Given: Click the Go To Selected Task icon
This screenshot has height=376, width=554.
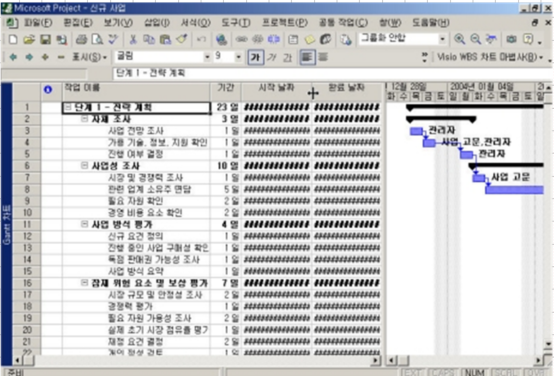Looking at the screenshot, I should [491, 39].
